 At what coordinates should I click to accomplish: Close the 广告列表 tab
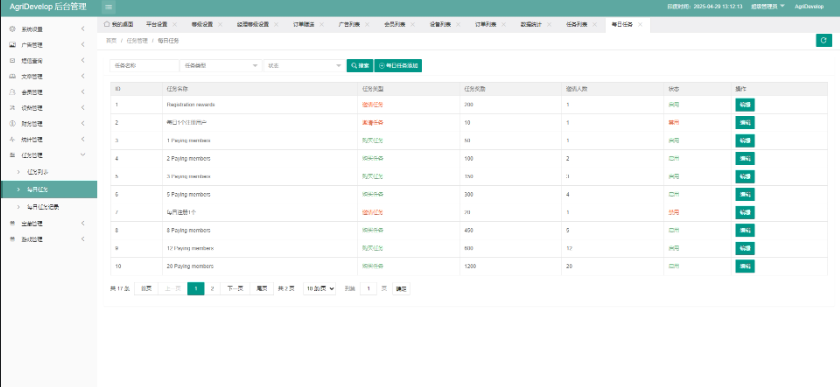tap(366, 25)
